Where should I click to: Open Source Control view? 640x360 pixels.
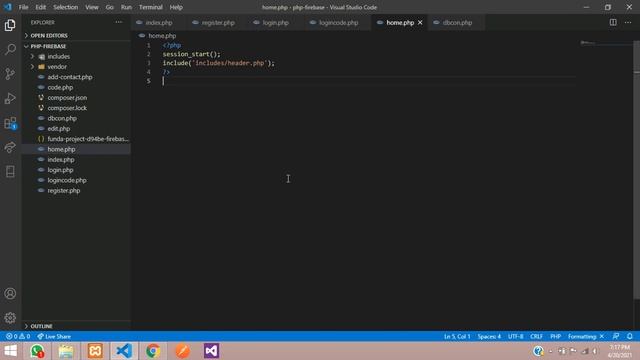pos(10,74)
